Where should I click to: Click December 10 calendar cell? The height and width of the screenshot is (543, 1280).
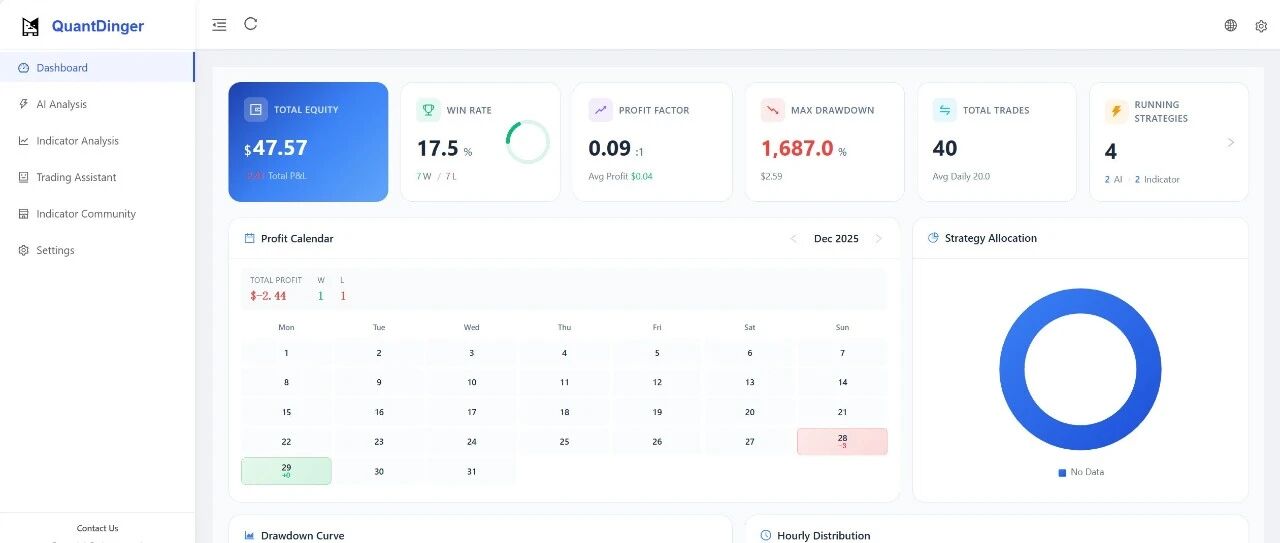tap(472, 382)
